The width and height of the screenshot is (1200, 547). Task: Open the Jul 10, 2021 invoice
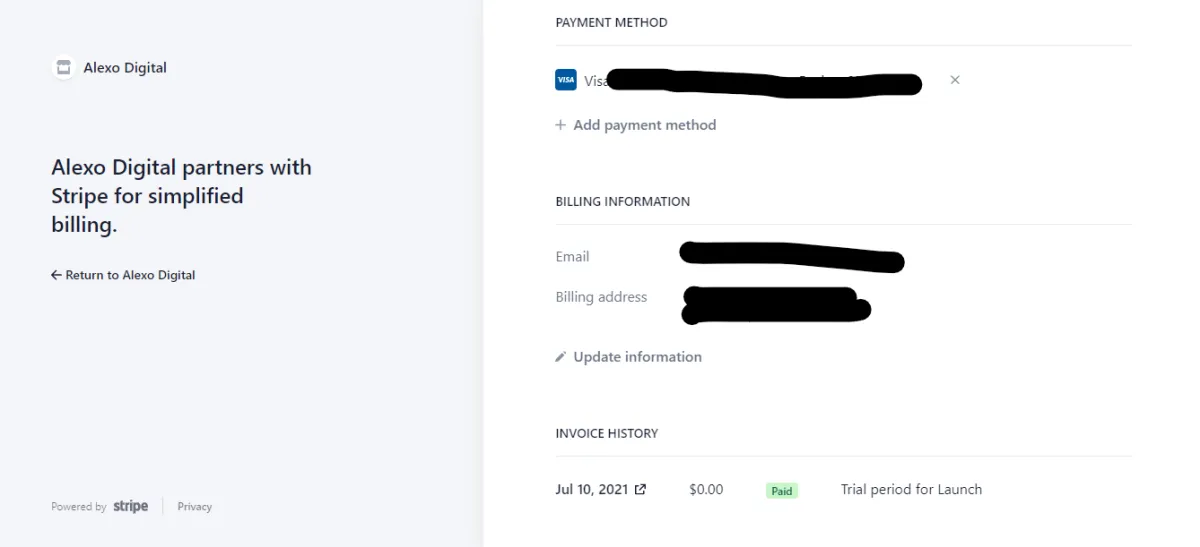[592, 489]
